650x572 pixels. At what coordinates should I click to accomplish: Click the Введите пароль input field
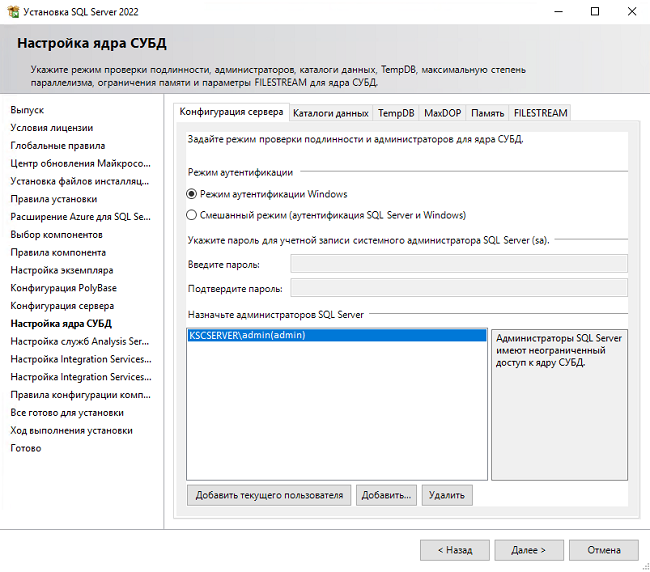click(459, 264)
